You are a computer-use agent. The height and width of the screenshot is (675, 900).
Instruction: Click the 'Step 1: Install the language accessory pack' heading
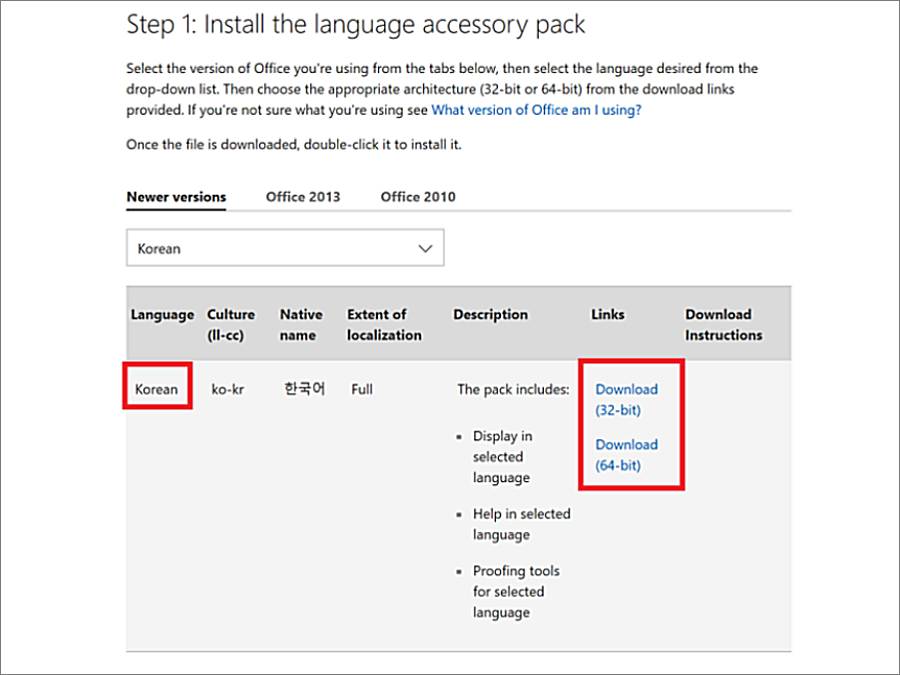(x=355, y=25)
